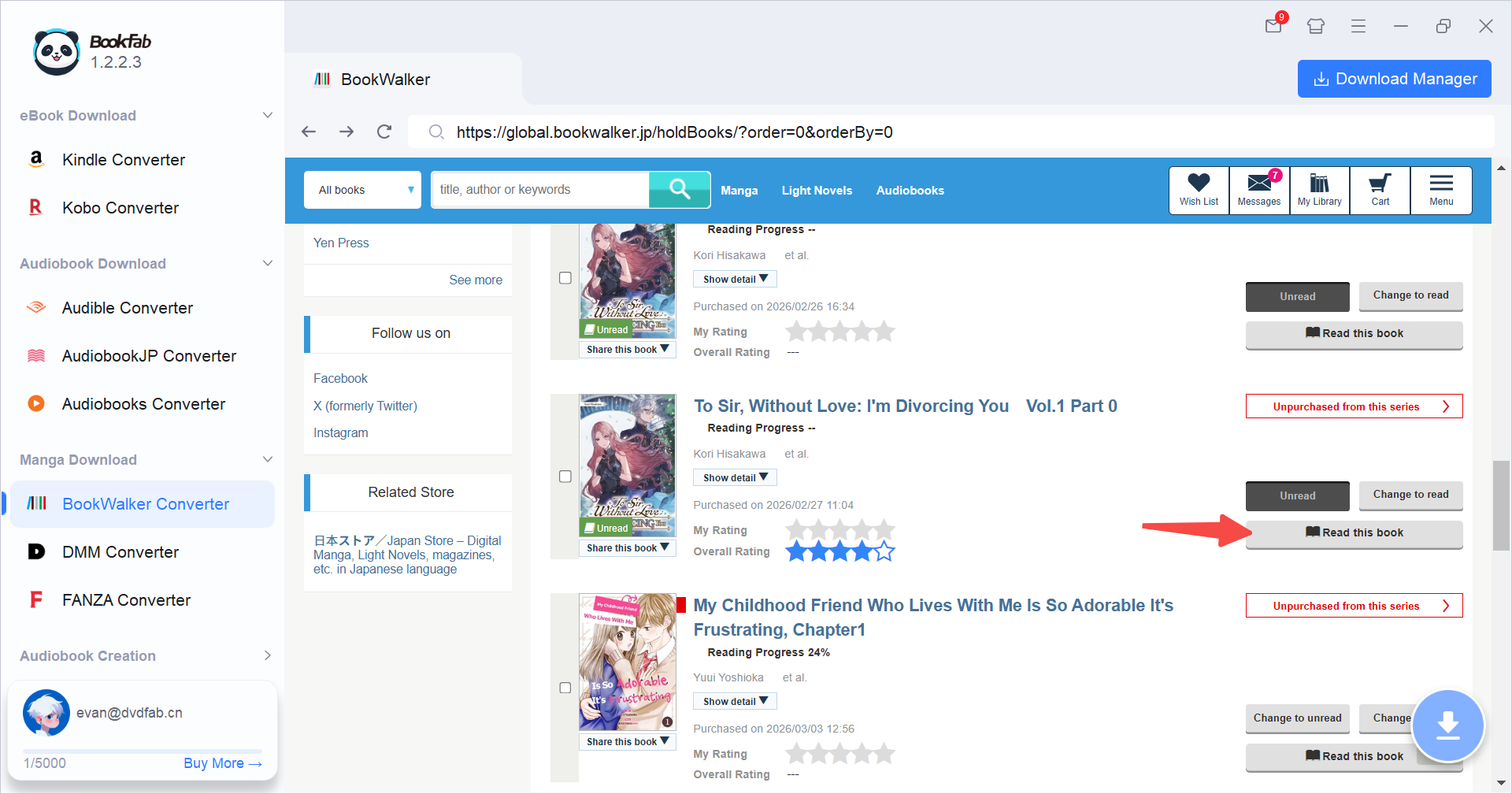
Task: Select the Audible Converter
Action: pyautogui.click(x=127, y=307)
